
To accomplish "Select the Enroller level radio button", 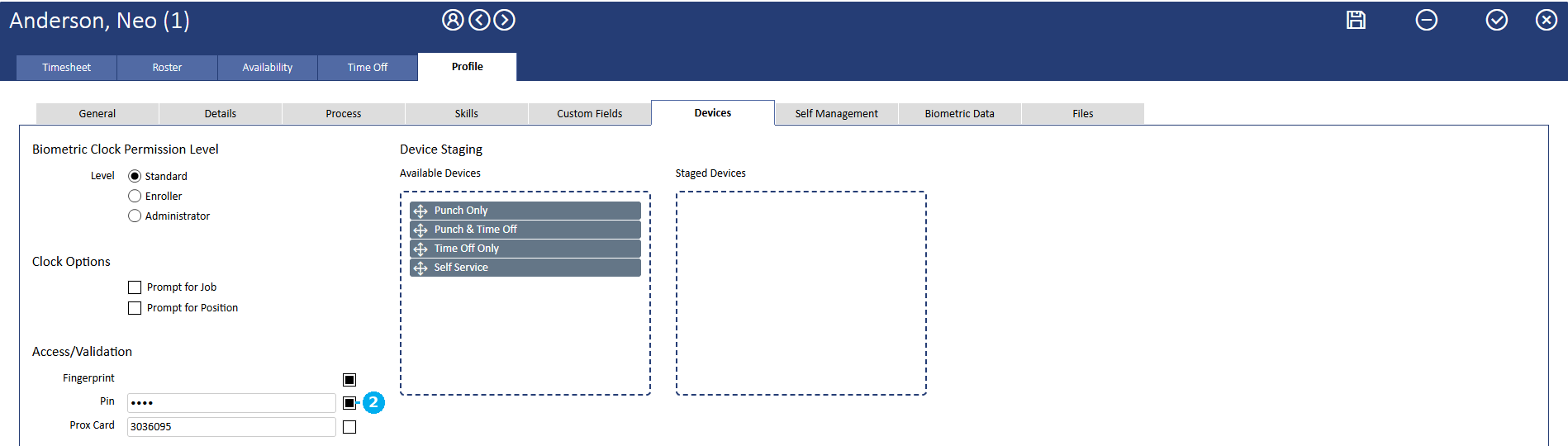I will tap(135, 196).
